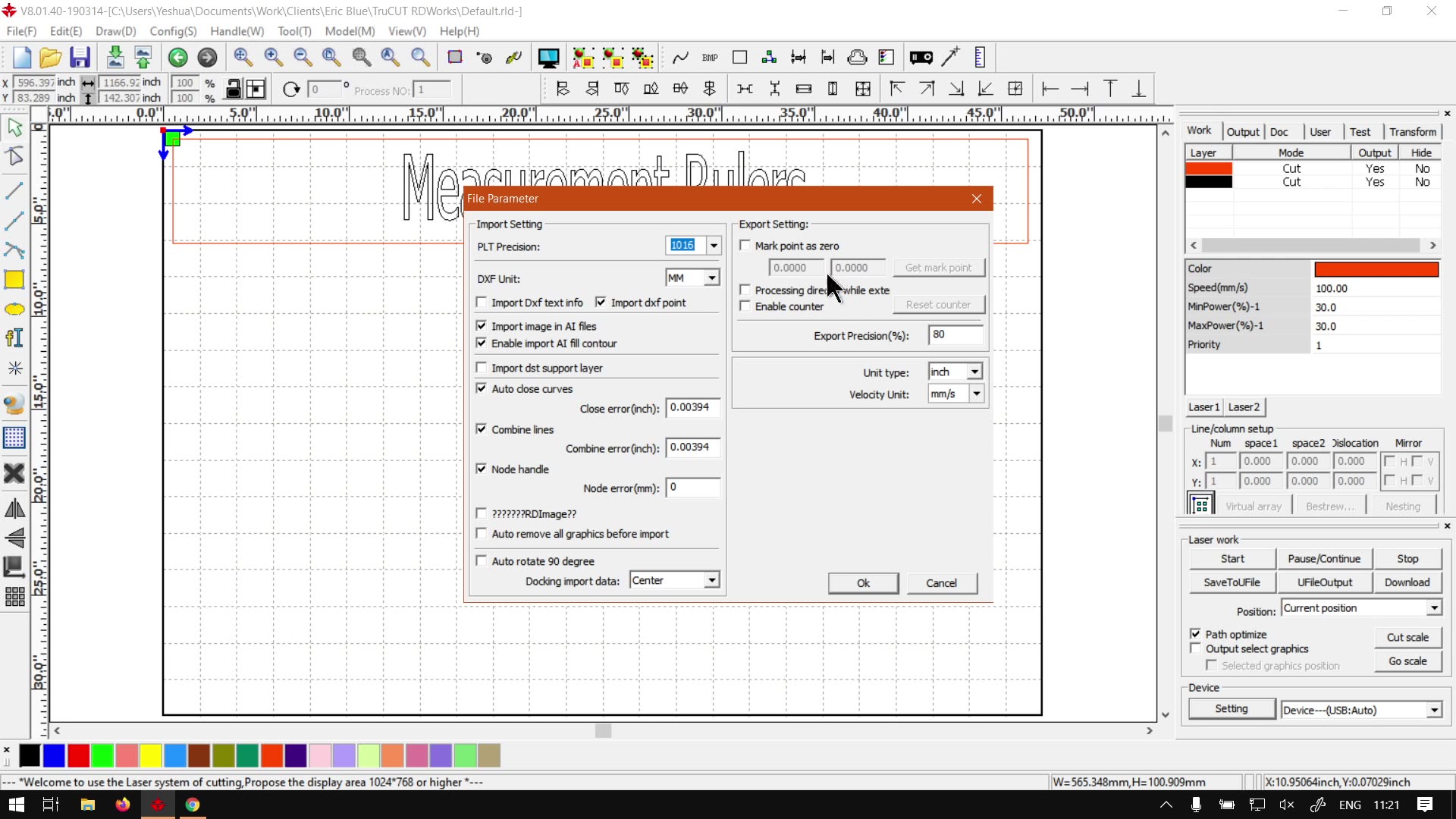Switch to the Transform tab
Viewport: 1456px width, 819px height.
(1412, 132)
